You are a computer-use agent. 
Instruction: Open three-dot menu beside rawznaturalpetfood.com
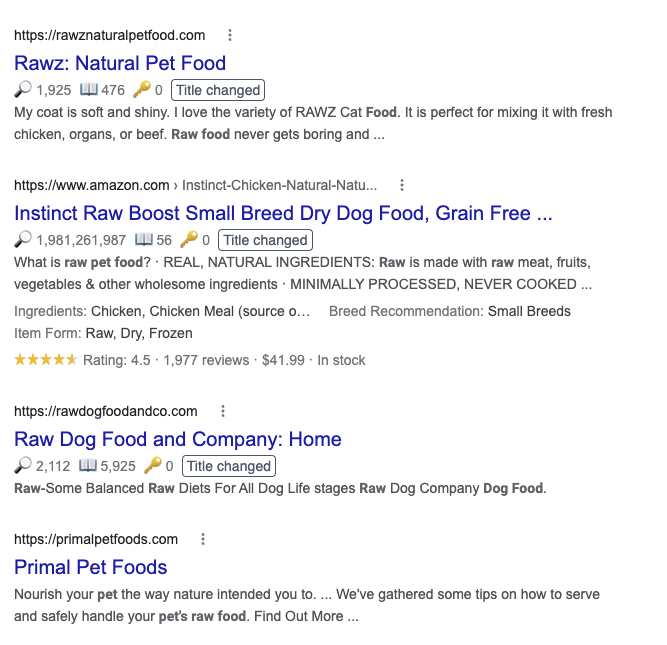(x=230, y=35)
